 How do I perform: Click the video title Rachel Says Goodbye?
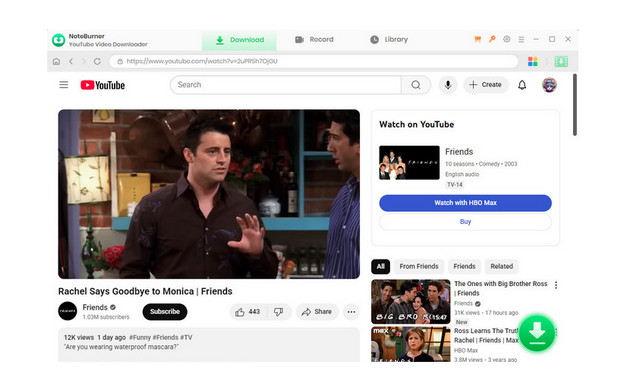pyautogui.click(x=145, y=291)
